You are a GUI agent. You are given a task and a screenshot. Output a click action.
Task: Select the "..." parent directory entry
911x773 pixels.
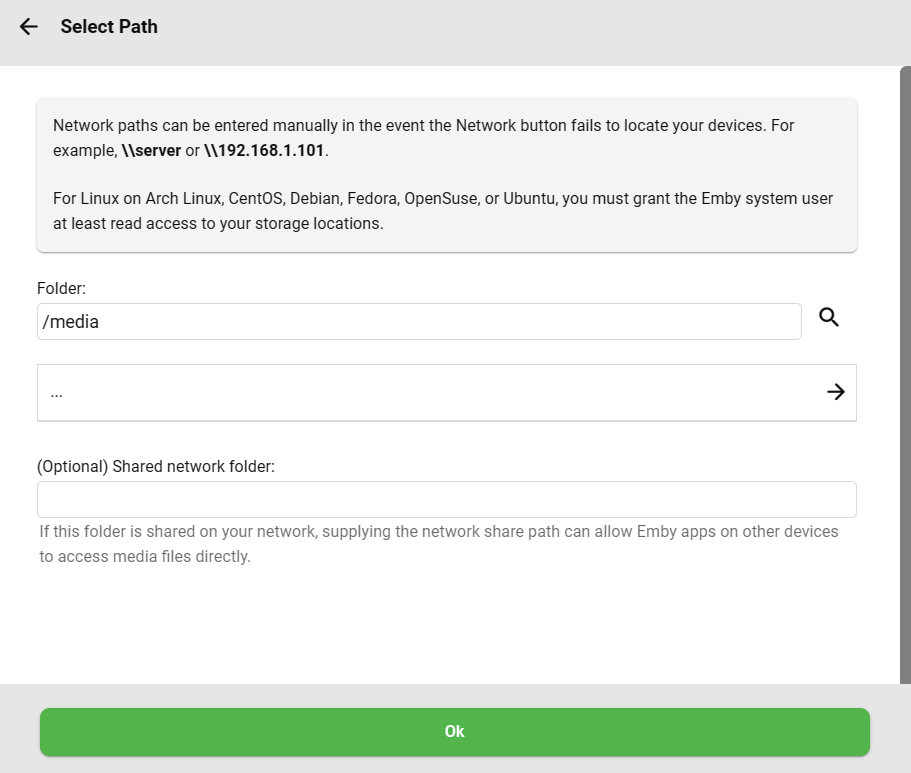point(446,393)
